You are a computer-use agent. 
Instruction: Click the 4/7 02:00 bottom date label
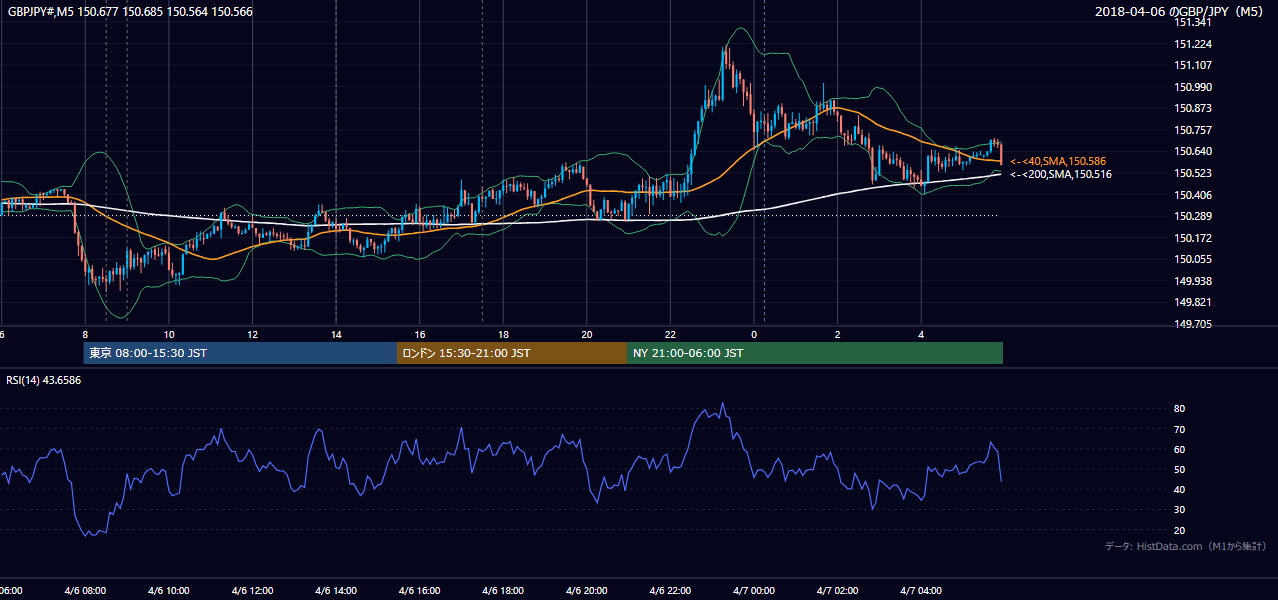point(837,591)
